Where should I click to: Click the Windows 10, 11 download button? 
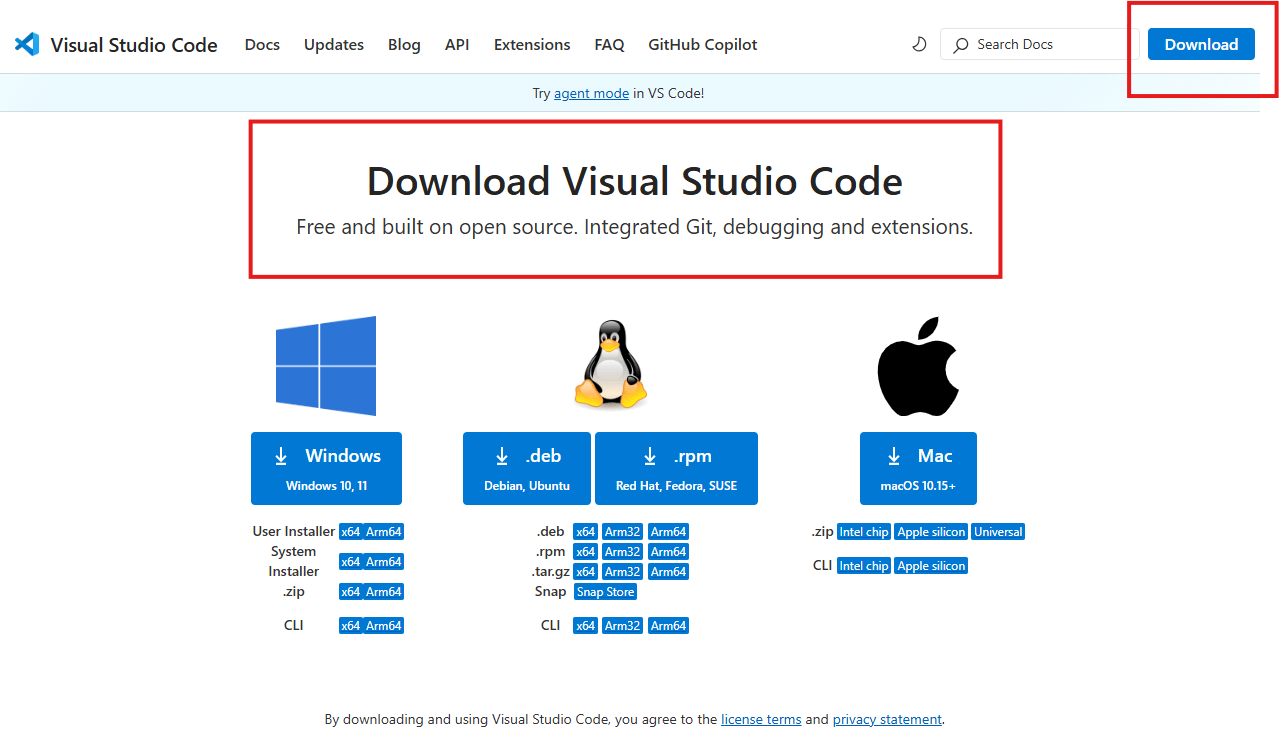[326, 468]
